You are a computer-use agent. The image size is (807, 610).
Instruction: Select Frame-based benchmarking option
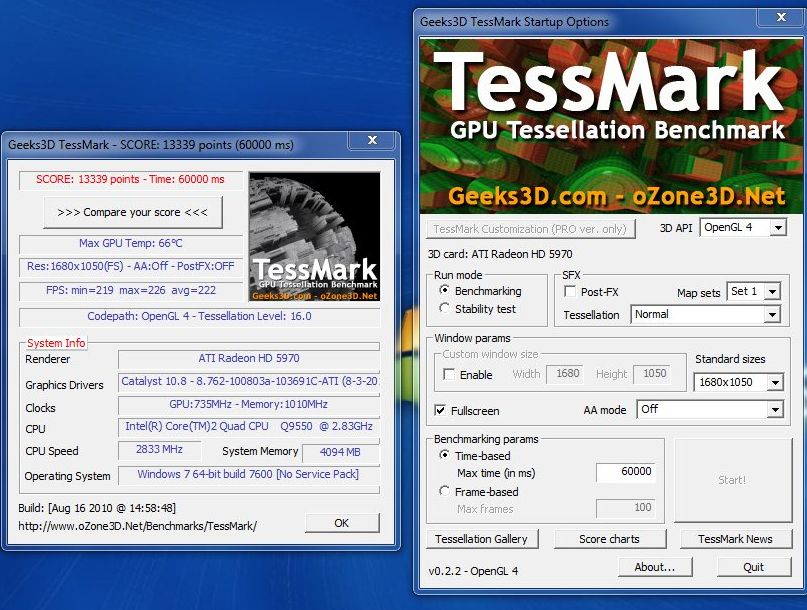pyautogui.click(x=444, y=491)
